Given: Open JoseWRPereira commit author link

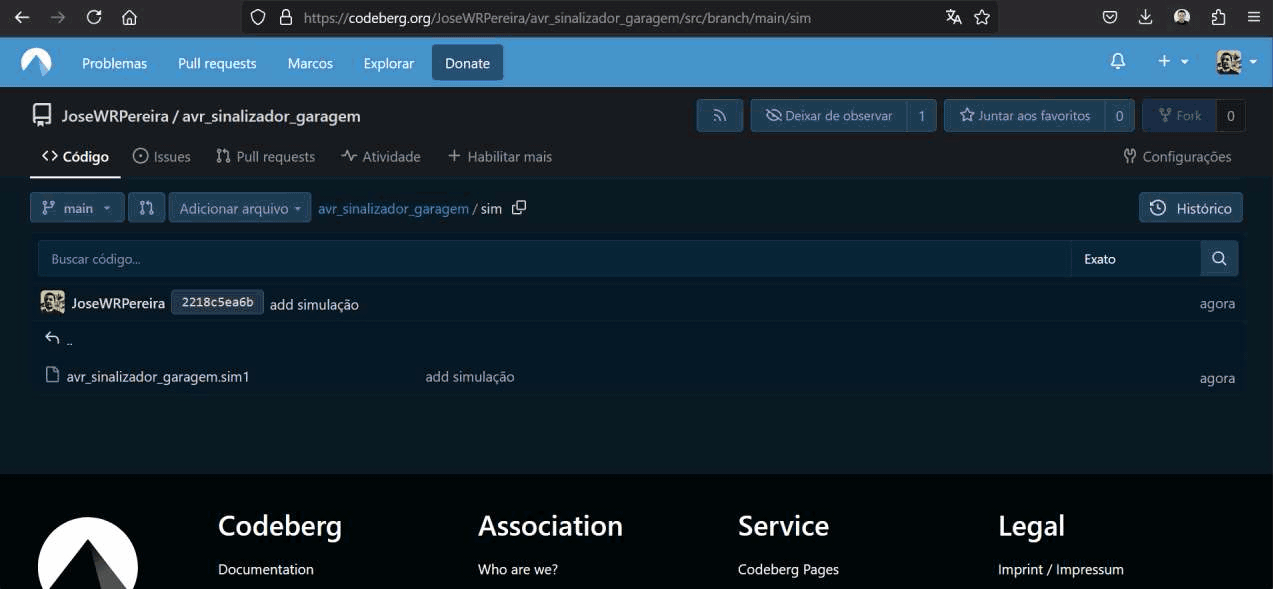Looking at the screenshot, I should tap(118, 303).
